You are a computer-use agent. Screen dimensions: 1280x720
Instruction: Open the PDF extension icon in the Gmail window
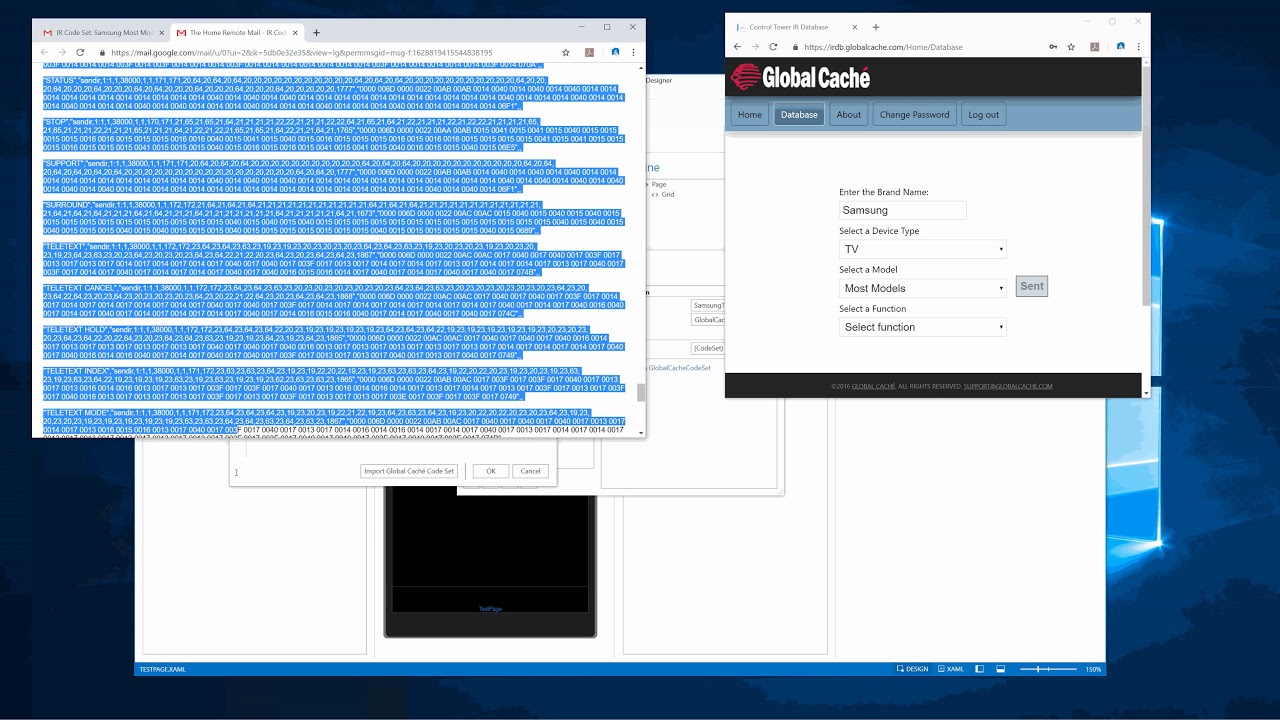click(x=590, y=52)
